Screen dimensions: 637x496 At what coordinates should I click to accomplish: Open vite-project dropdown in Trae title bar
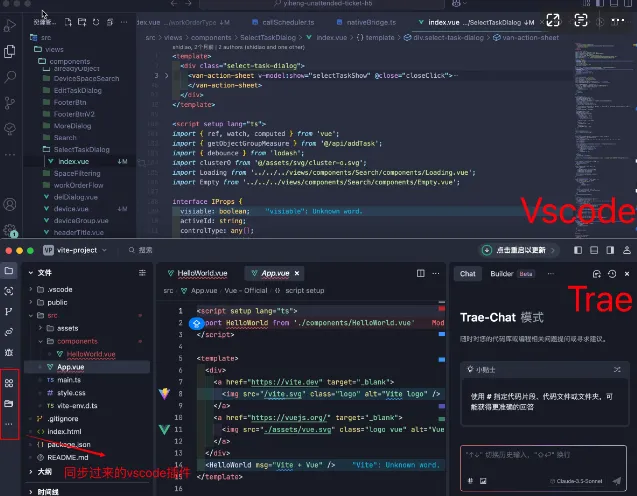point(75,250)
